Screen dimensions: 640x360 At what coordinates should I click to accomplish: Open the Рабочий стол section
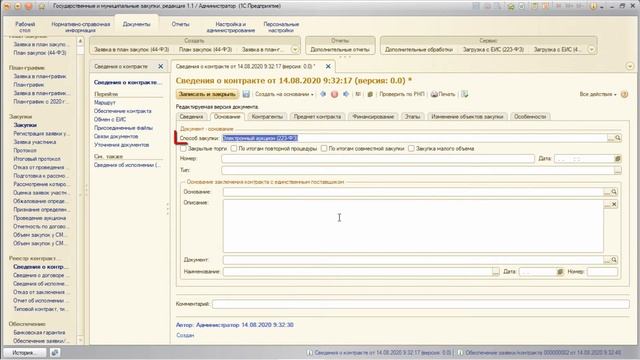25,27
